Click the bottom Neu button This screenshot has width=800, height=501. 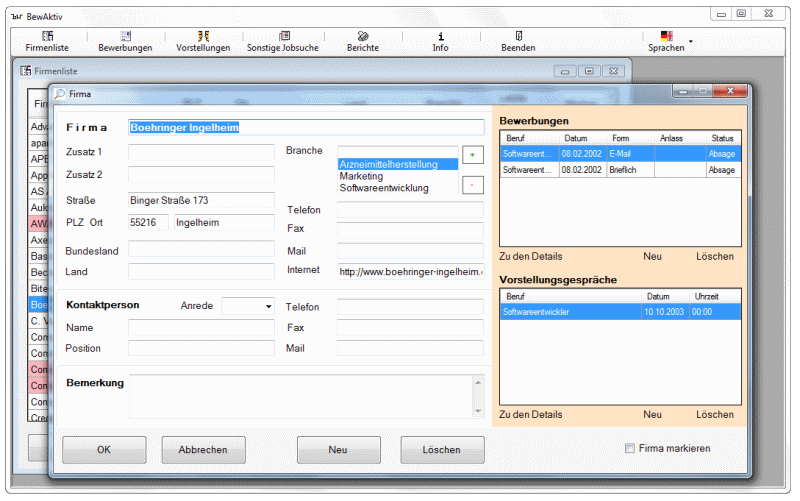(338, 449)
